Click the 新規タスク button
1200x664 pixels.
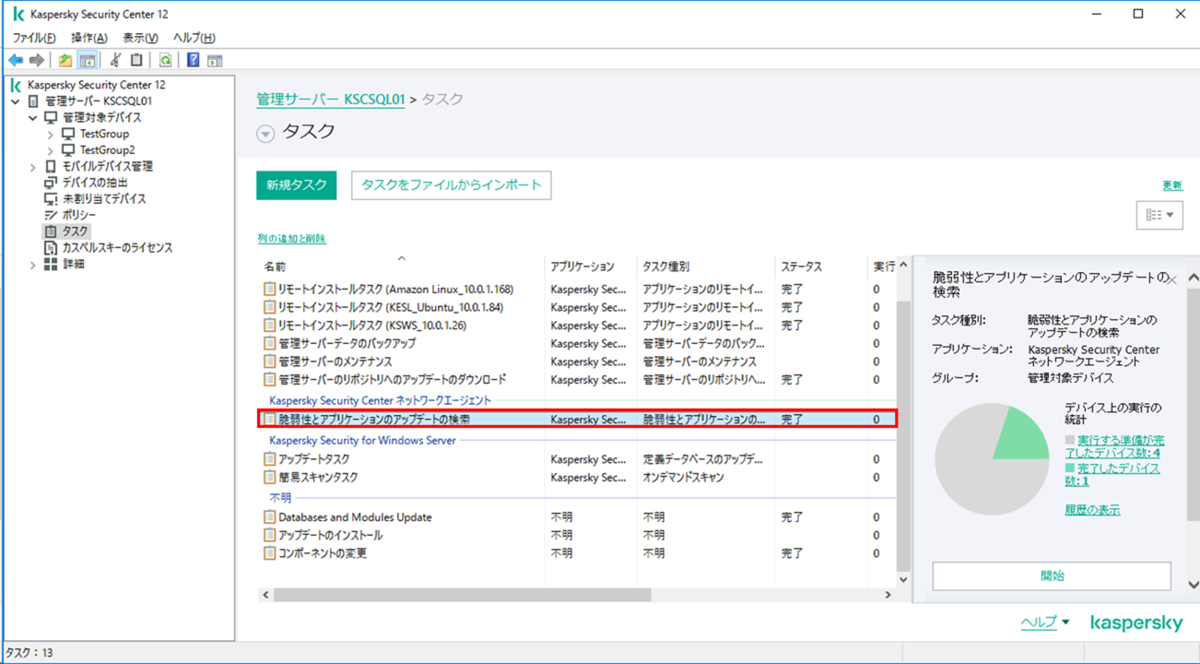297,185
